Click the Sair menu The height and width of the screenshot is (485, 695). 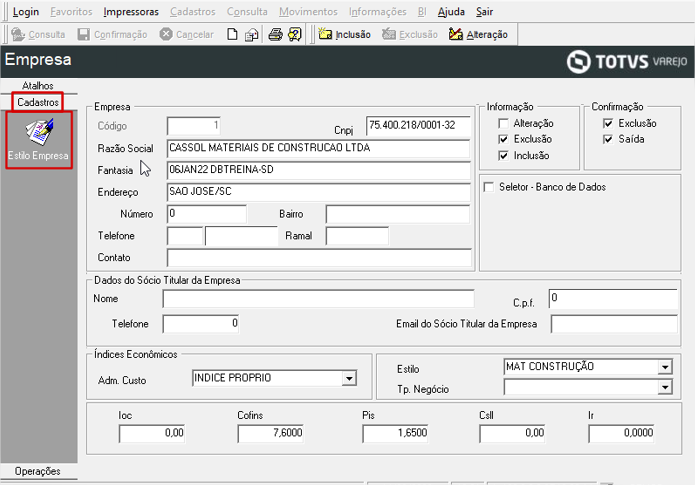coord(484,12)
